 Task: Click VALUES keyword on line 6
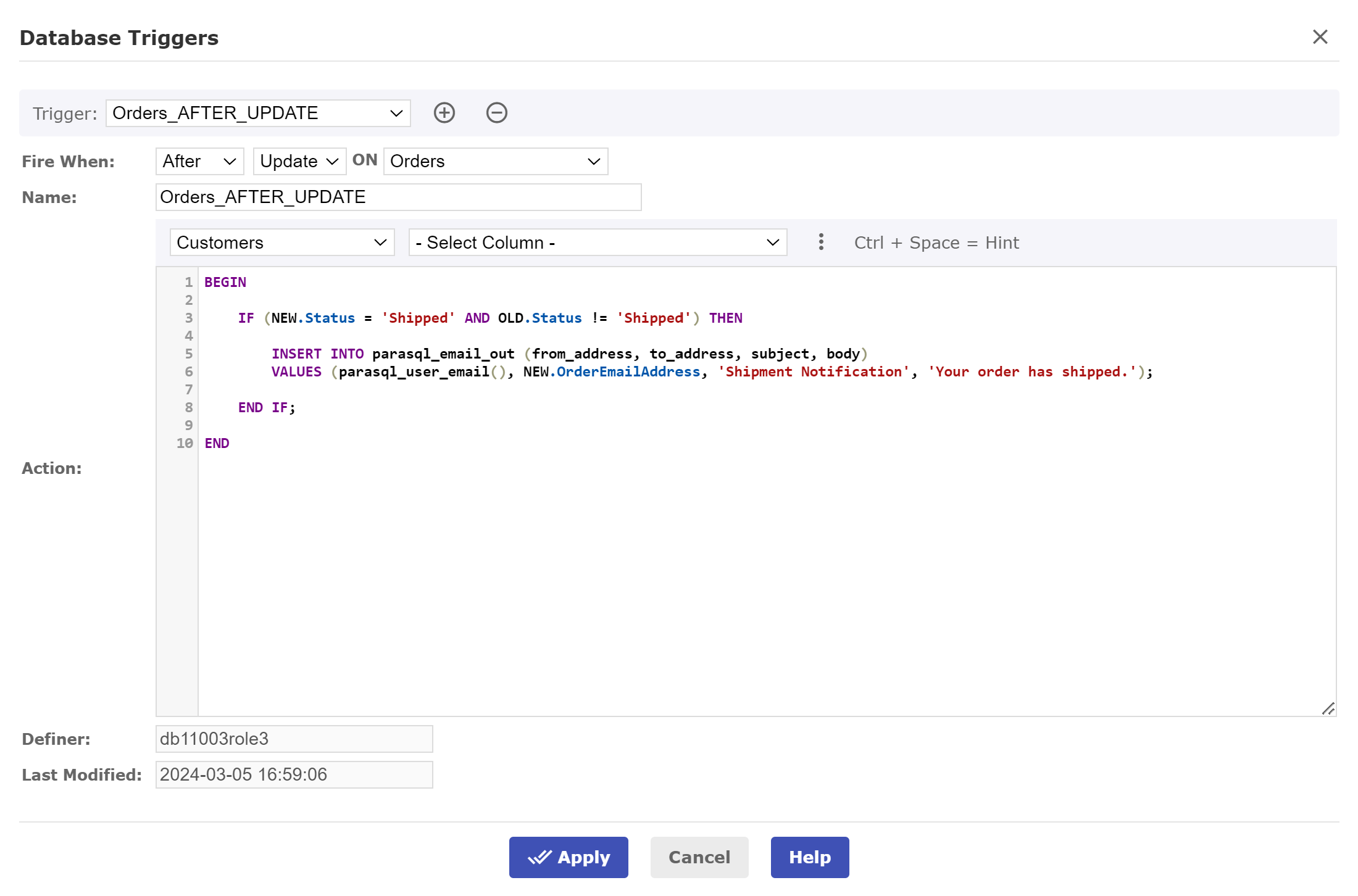[x=296, y=371]
